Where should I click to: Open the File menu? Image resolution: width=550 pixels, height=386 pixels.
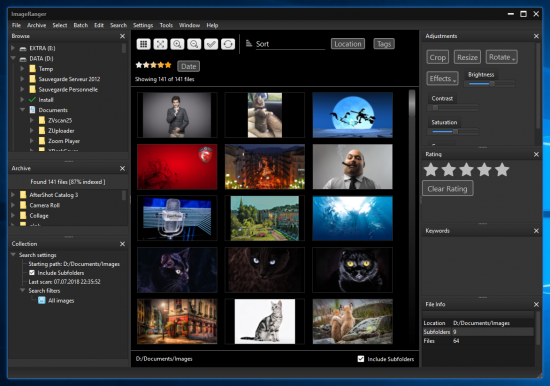(16, 25)
